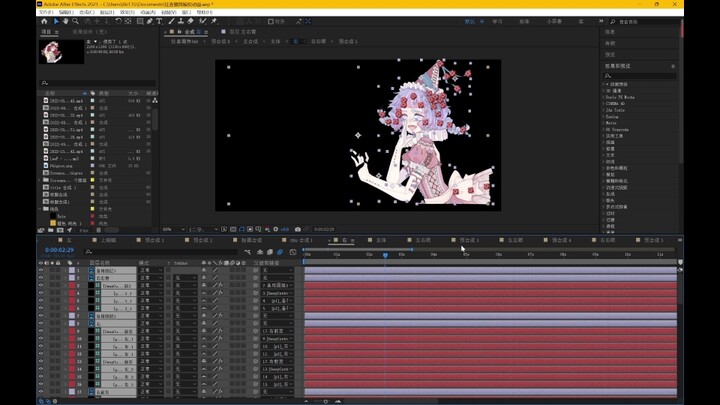The height and width of the screenshot is (405, 720).
Task: Select the Brush tool
Action: pyautogui.click(x=171, y=21)
